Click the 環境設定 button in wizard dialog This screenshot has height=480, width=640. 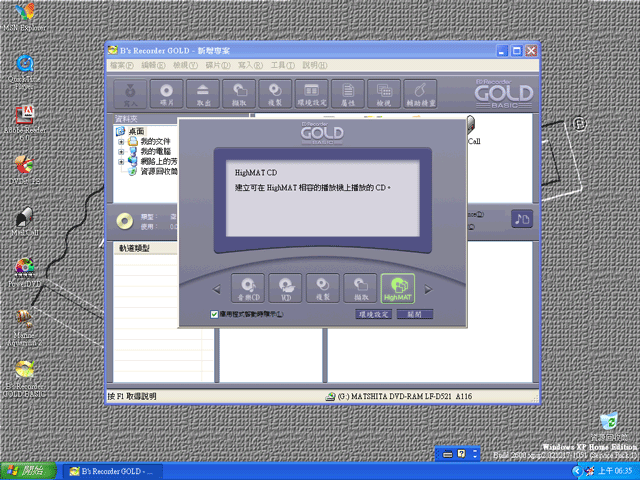[374, 314]
